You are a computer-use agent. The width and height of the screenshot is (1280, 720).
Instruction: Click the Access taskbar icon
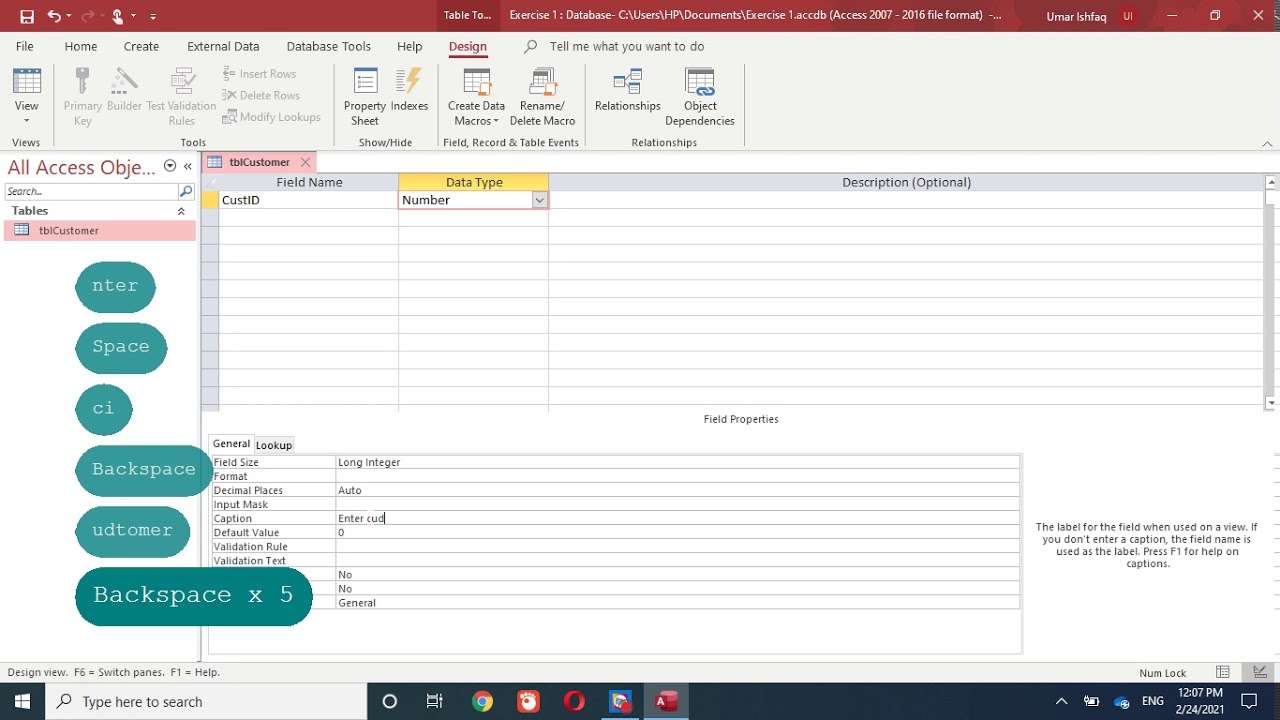[x=666, y=701]
